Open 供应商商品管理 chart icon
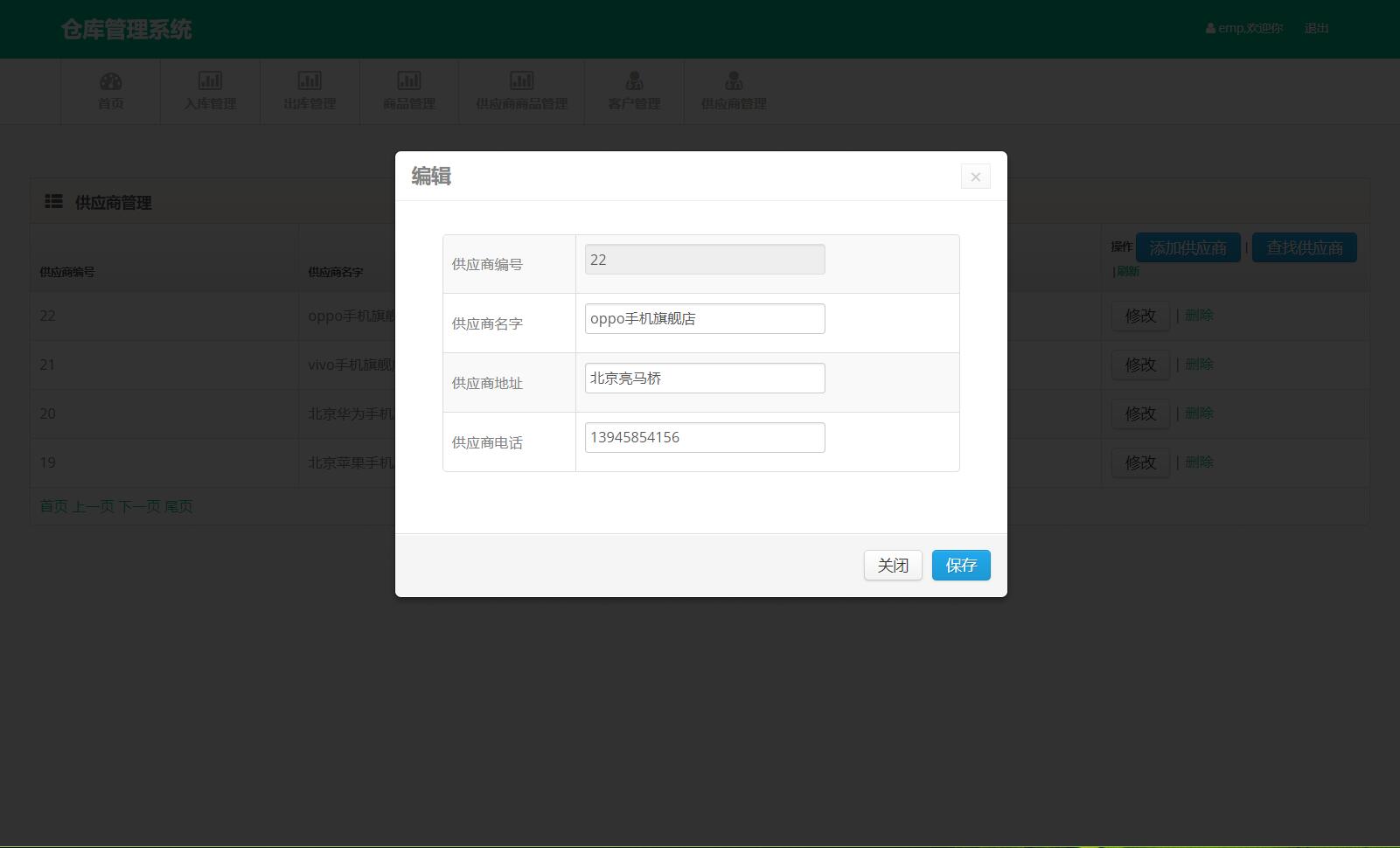 (522, 80)
